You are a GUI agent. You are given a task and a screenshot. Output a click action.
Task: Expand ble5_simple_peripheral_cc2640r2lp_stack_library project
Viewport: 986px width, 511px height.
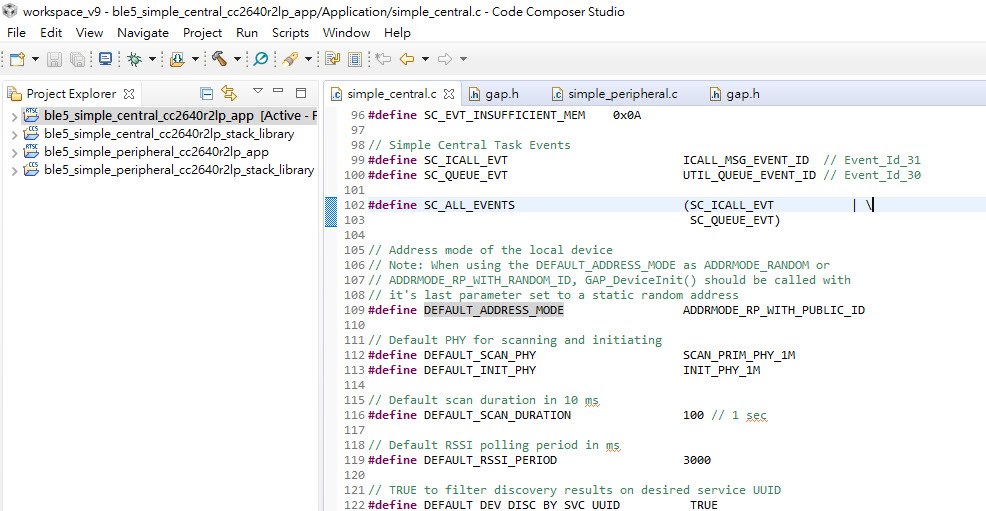point(14,170)
